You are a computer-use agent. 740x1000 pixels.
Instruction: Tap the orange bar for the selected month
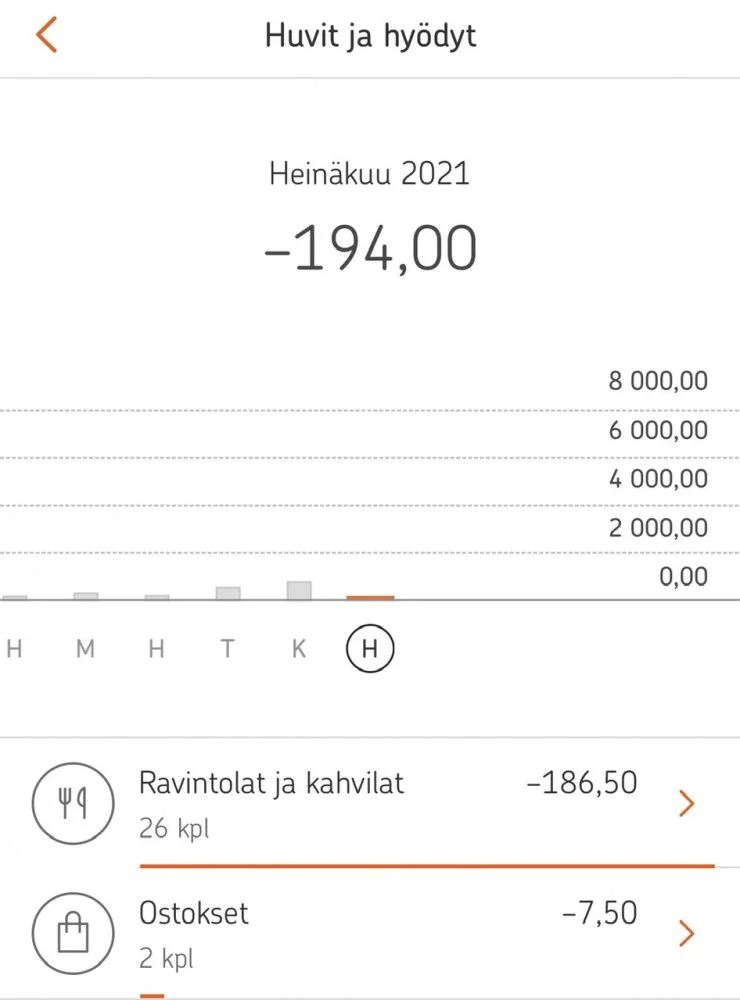(x=370, y=597)
